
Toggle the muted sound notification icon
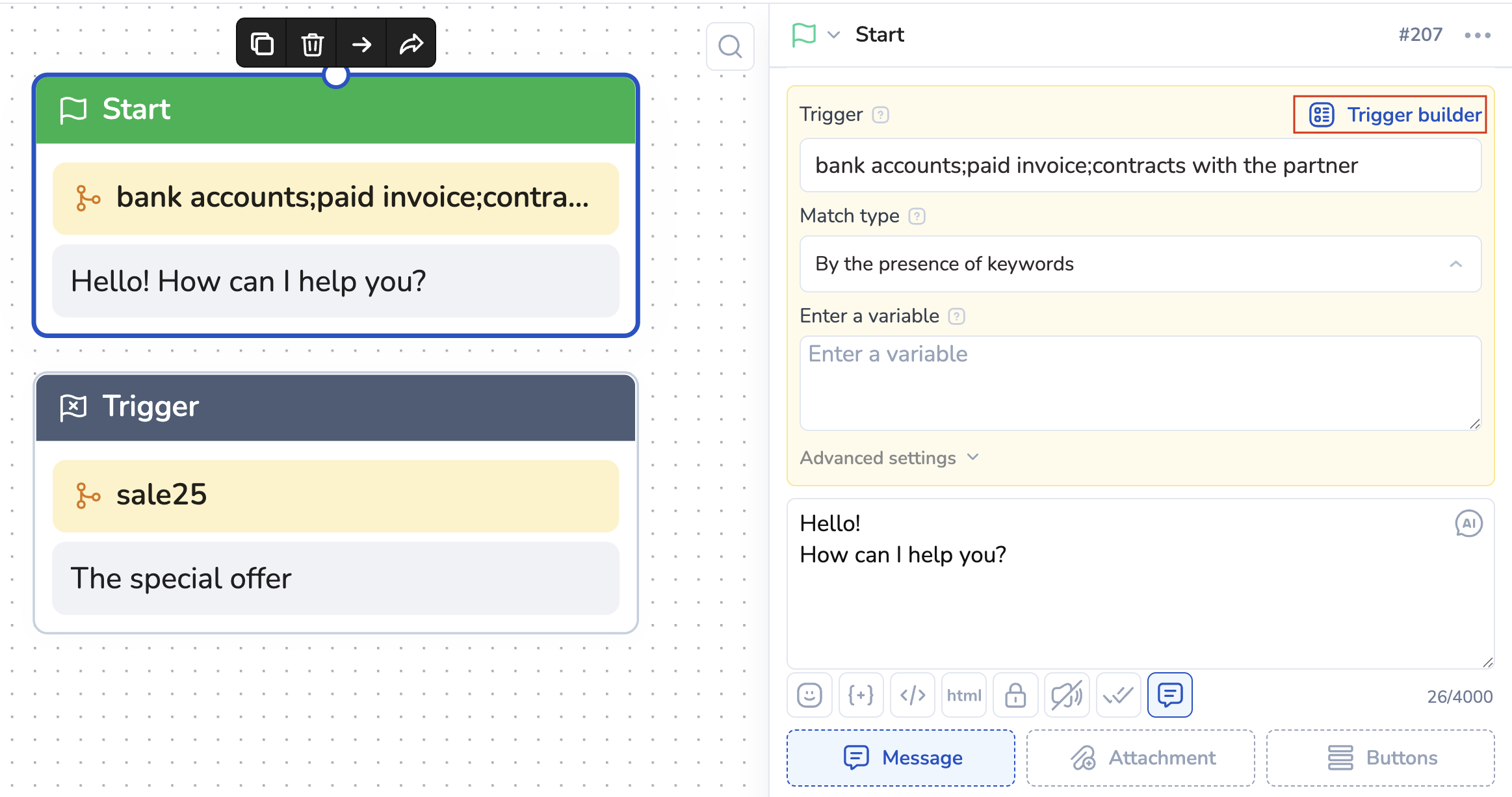[x=1067, y=695]
